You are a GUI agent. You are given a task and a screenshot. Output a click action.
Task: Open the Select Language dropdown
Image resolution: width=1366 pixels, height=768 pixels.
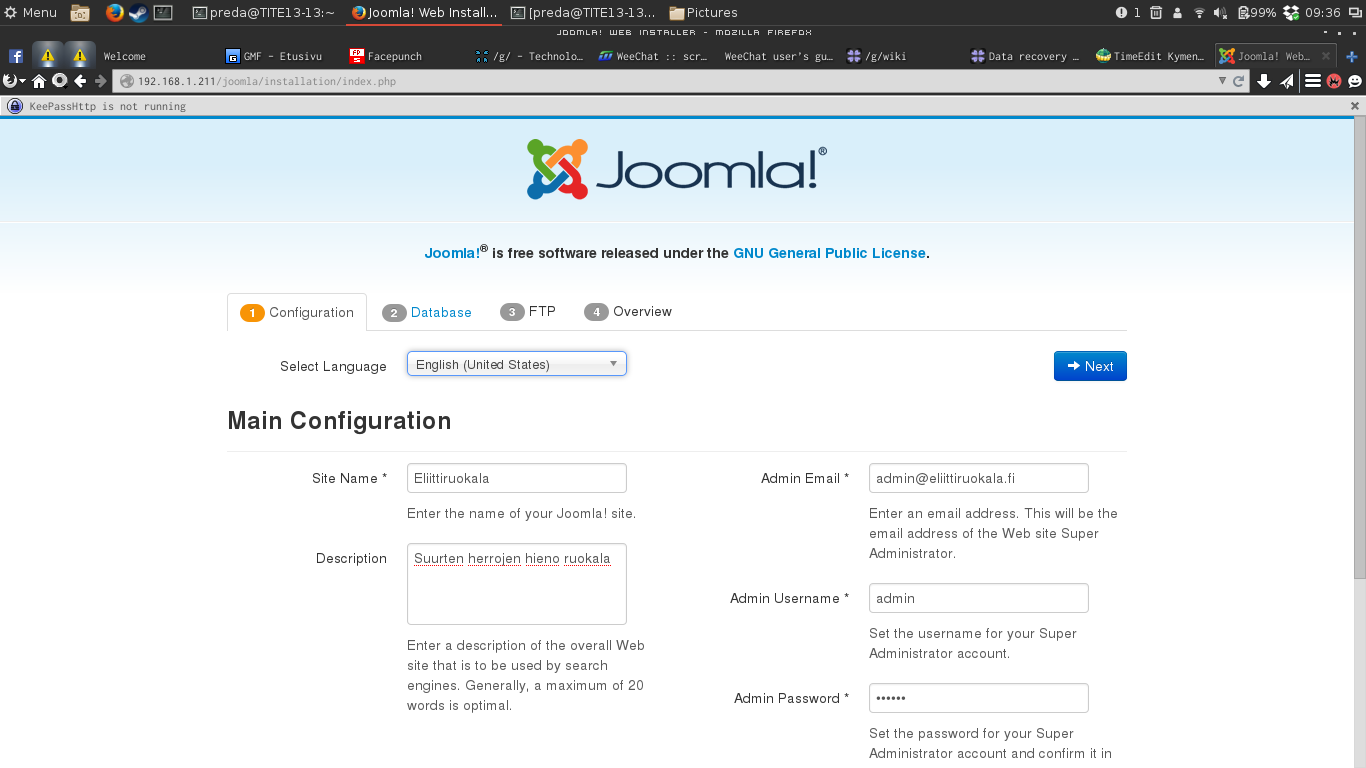(517, 364)
